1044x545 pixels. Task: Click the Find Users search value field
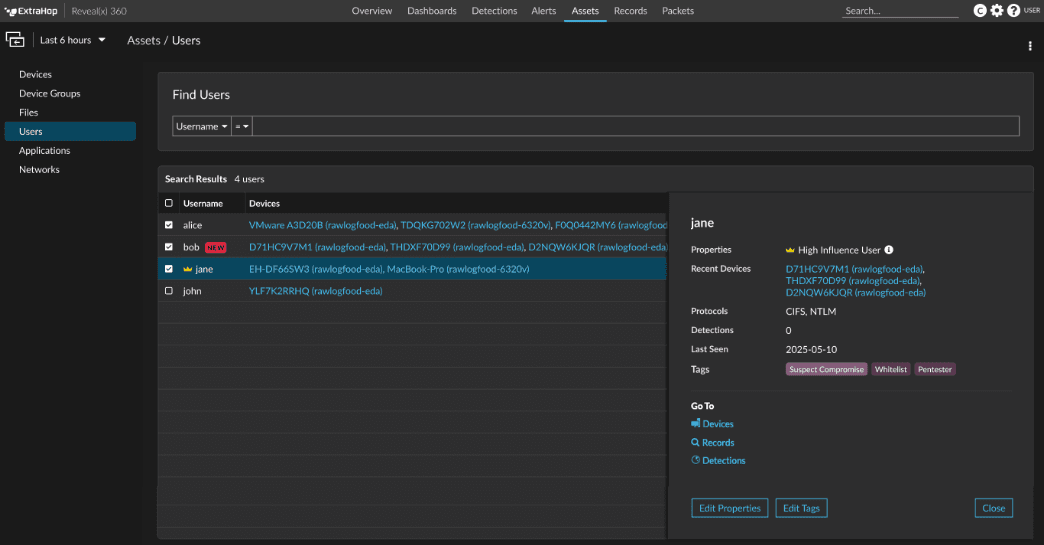coord(636,126)
